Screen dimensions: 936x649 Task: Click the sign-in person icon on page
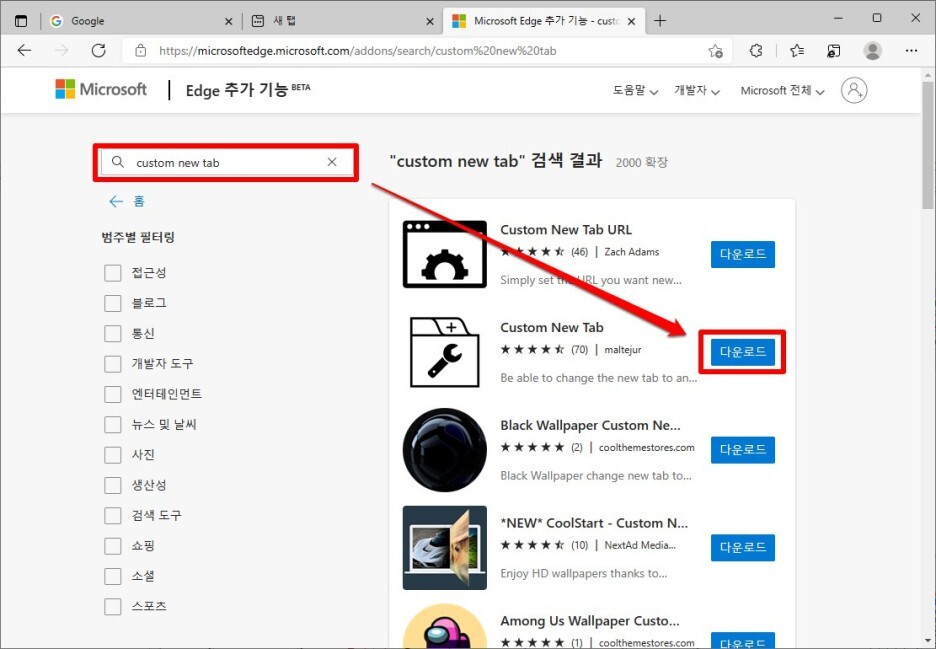[854, 90]
